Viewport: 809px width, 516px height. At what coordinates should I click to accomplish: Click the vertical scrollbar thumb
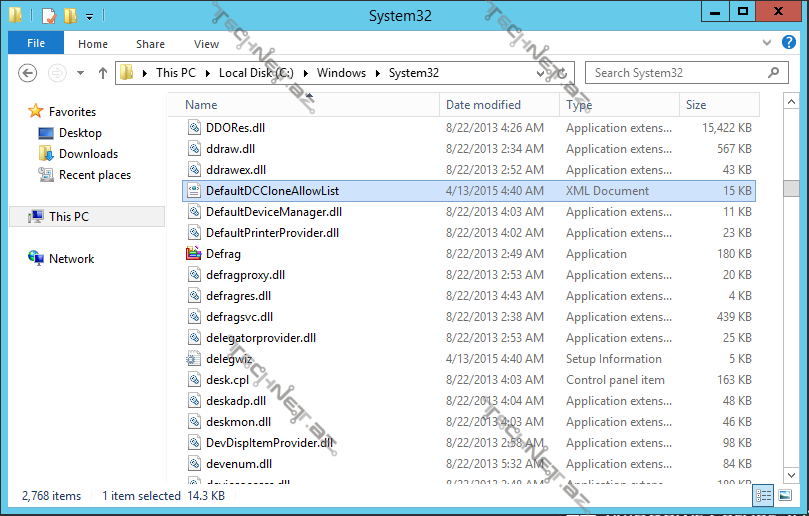791,188
